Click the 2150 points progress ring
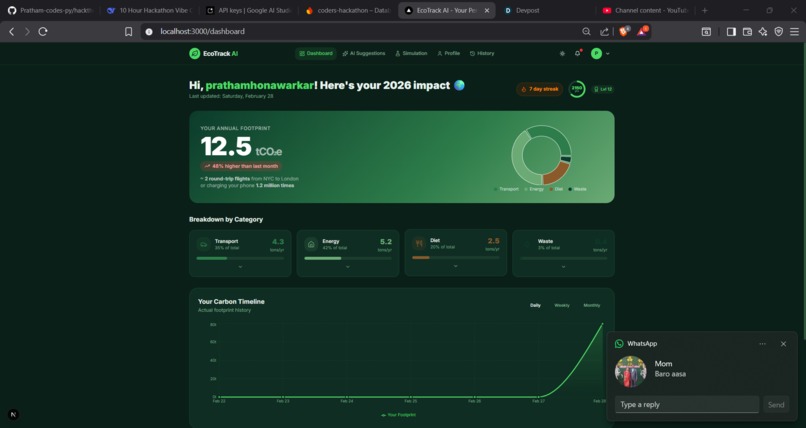Image resolution: width=806 pixels, height=428 pixels. (x=577, y=89)
